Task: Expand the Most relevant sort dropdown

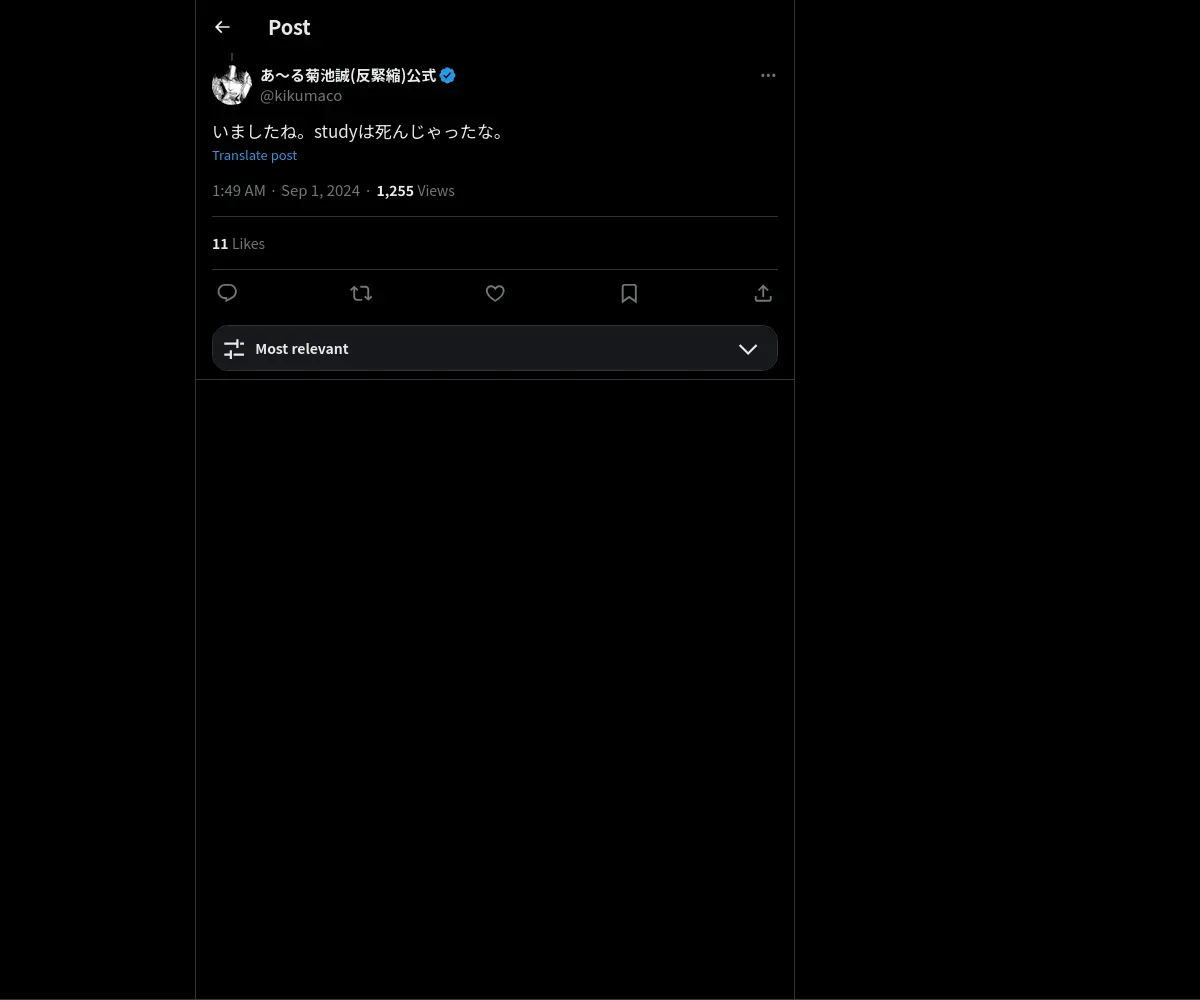Action: coord(494,348)
